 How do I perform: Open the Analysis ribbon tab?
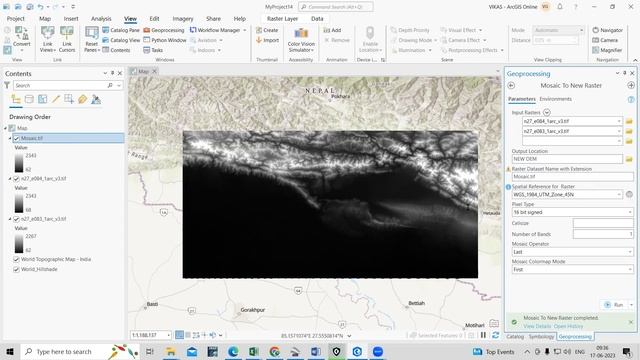pyautogui.click(x=101, y=19)
